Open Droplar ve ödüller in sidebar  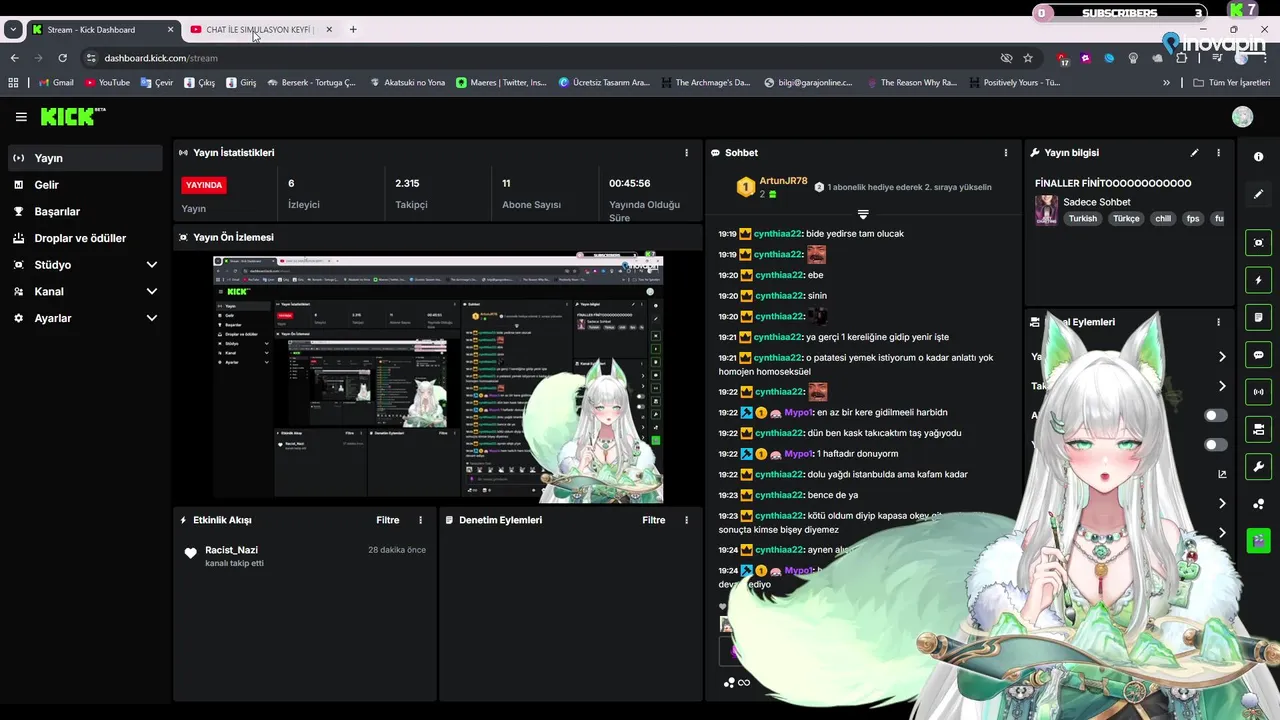tap(85, 238)
